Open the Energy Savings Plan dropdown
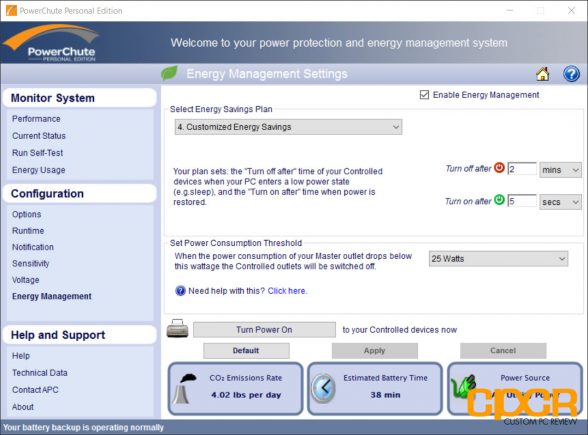 (288, 127)
